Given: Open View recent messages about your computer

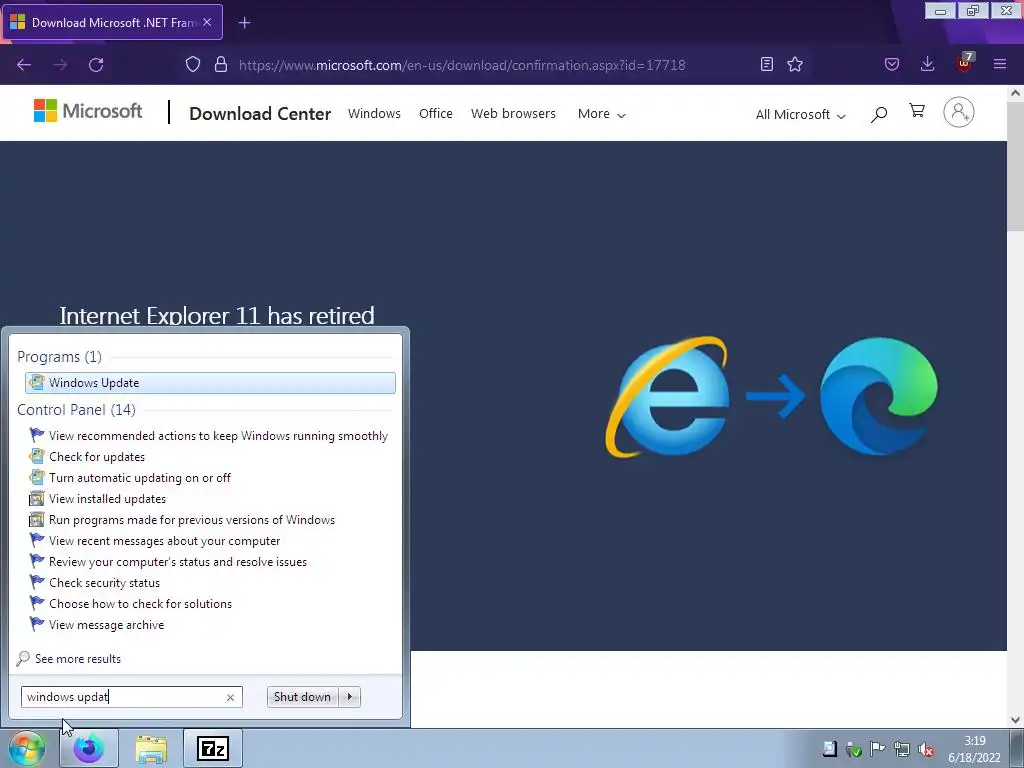Looking at the screenshot, I should (x=155, y=541).
